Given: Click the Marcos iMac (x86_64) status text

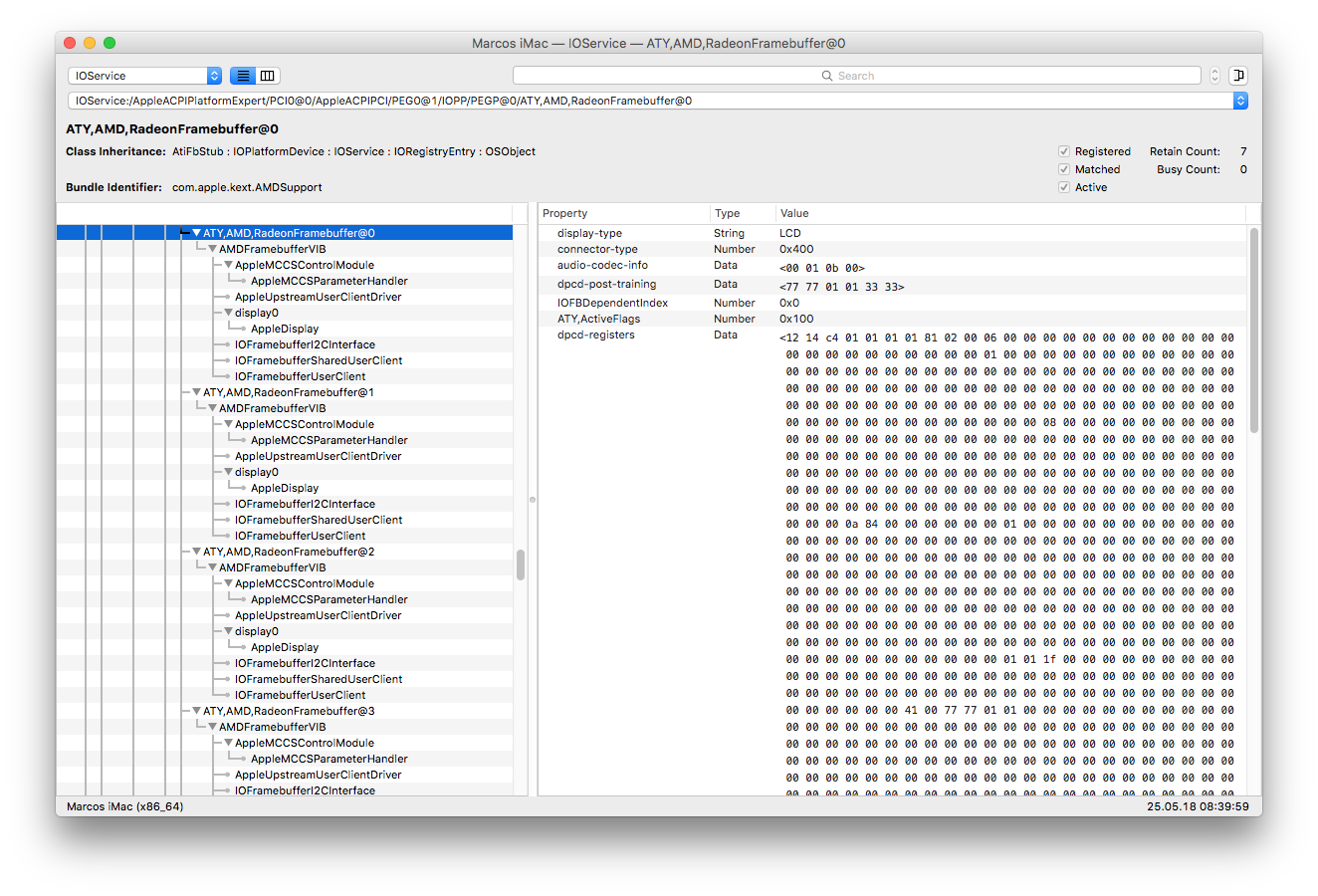Looking at the screenshot, I should tap(124, 806).
